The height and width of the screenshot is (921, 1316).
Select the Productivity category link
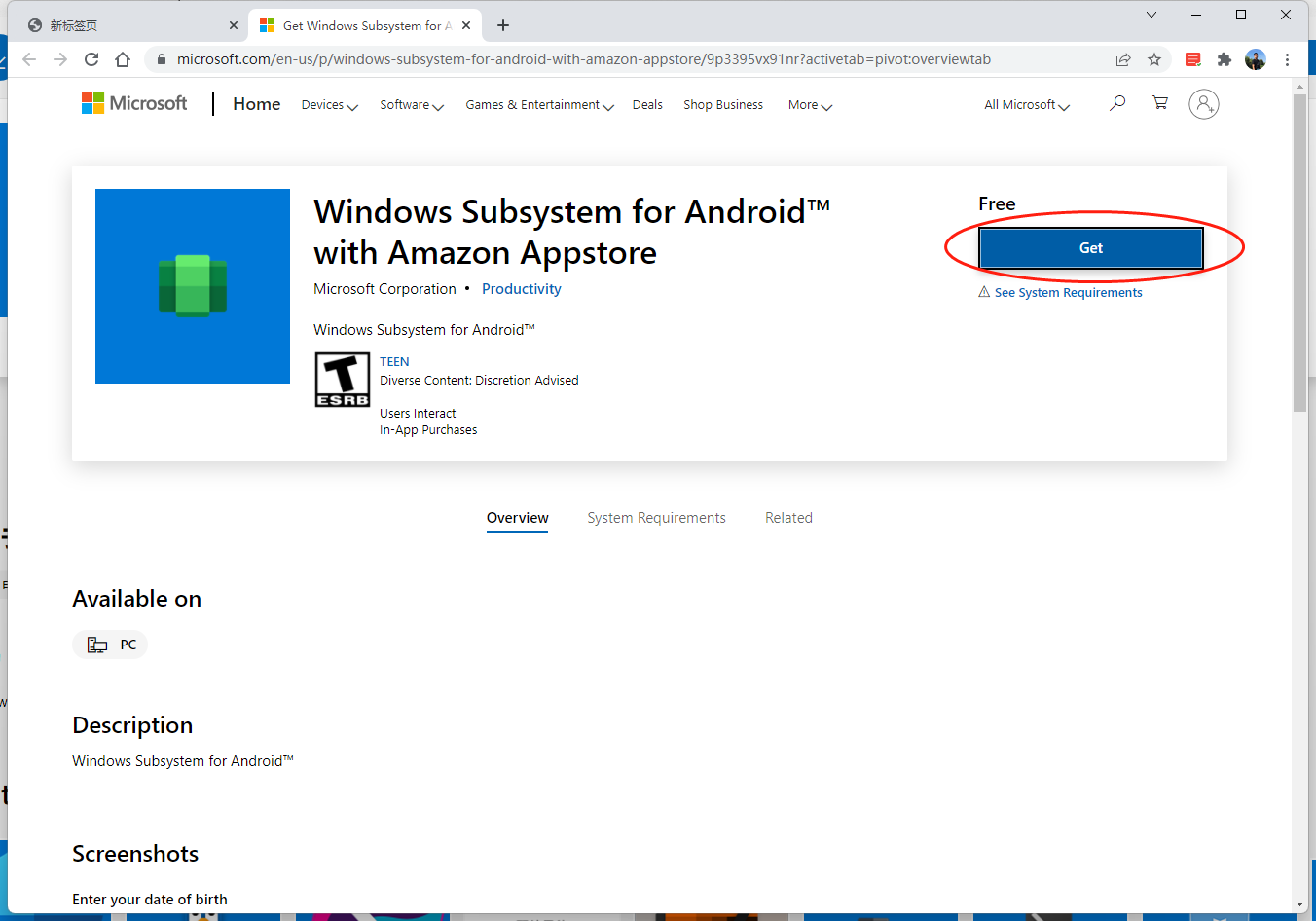click(x=521, y=288)
